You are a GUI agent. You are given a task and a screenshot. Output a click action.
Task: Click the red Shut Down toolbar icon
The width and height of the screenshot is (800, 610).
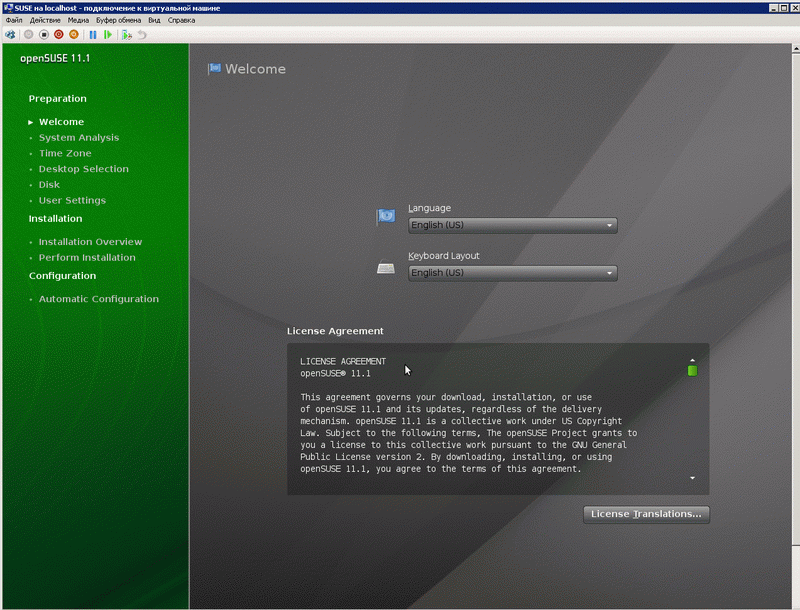click(x=59, y=35)
